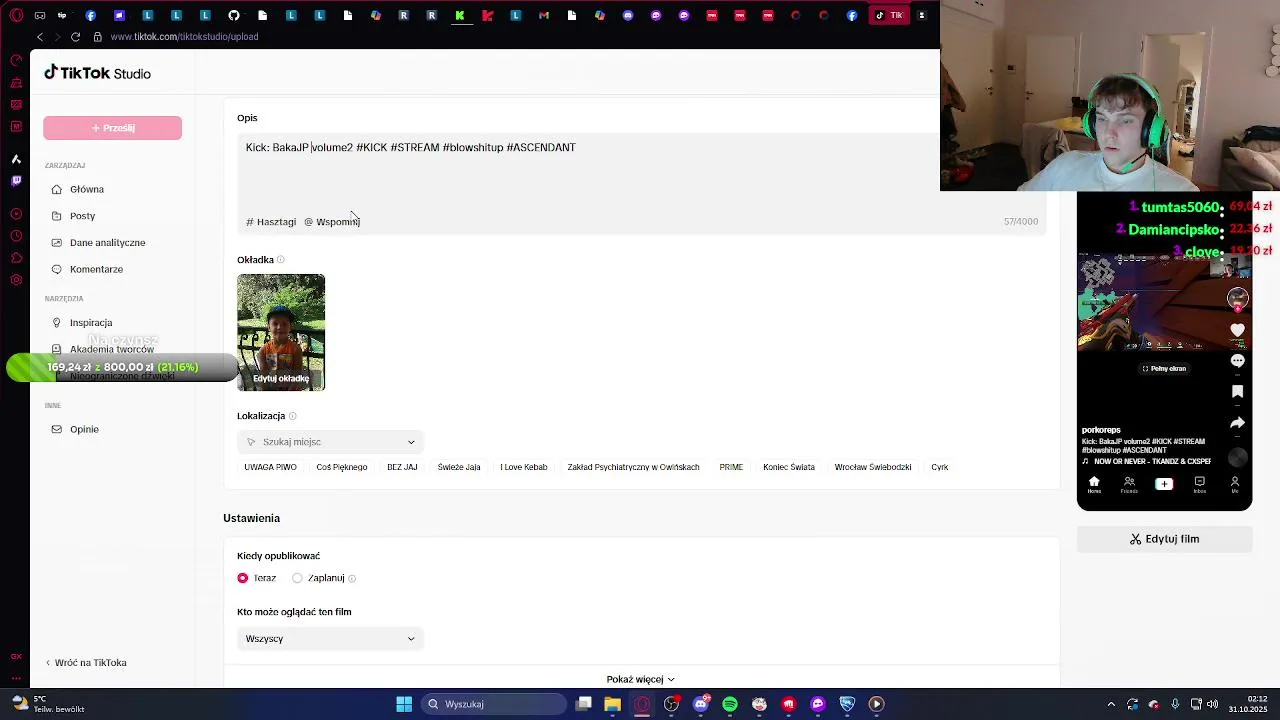Open the Wszyscy visibility dropdown

click(330, 638)
